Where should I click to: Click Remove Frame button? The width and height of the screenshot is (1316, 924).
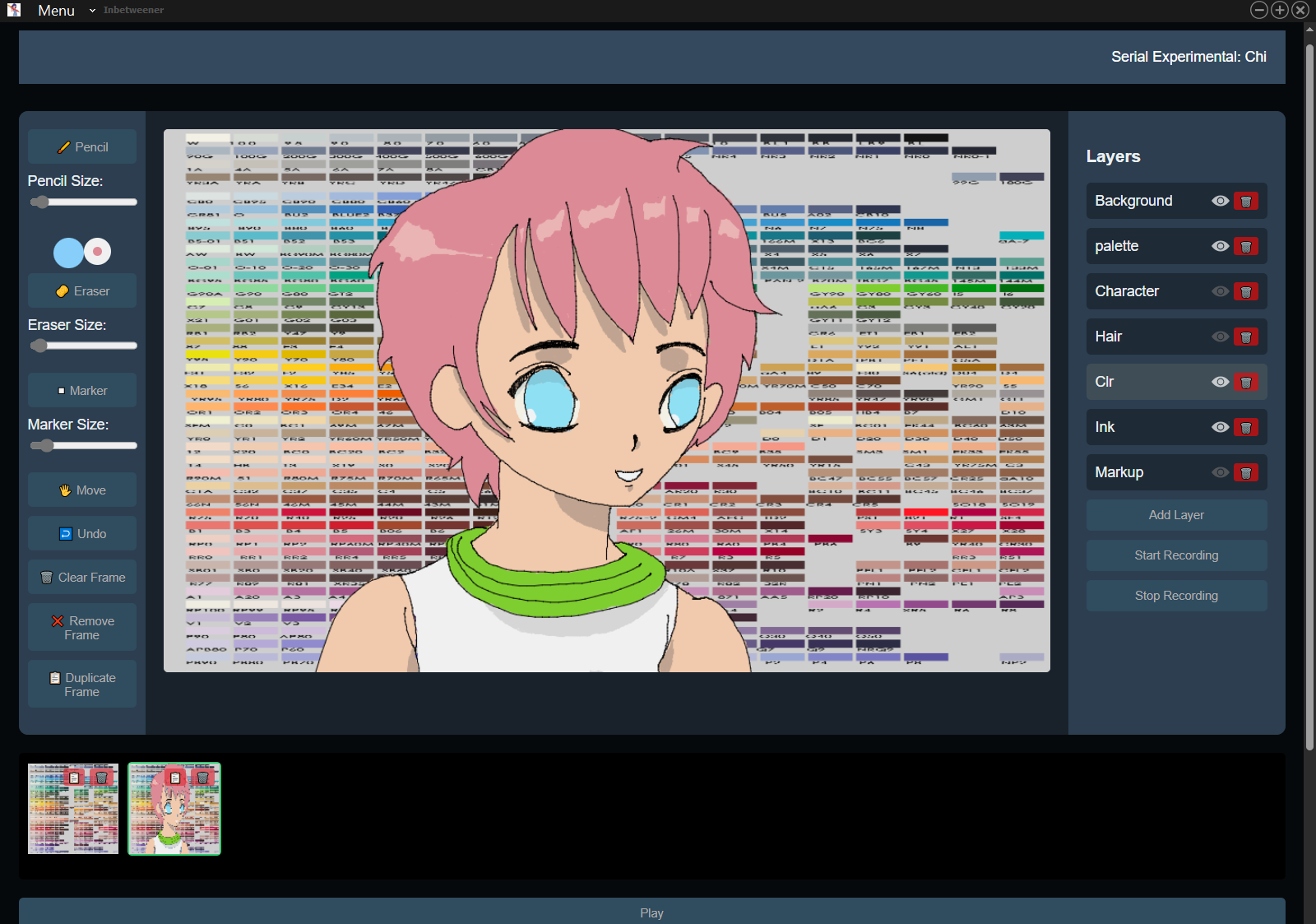tap(82, 628)
